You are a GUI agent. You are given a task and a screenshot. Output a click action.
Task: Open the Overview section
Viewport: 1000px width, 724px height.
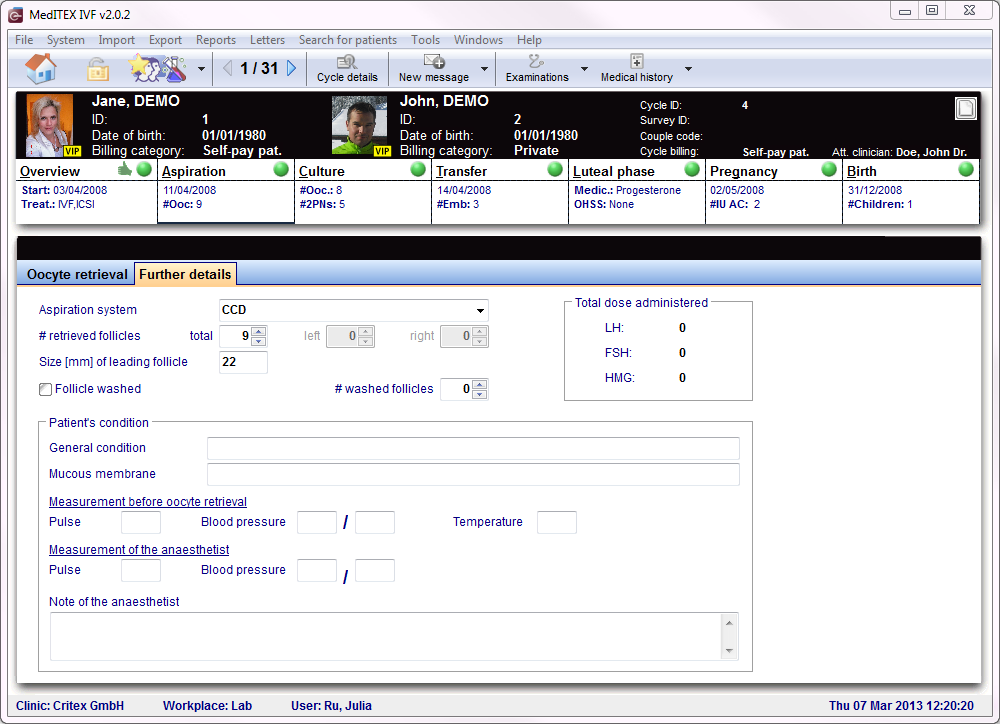tap(50, 172)
